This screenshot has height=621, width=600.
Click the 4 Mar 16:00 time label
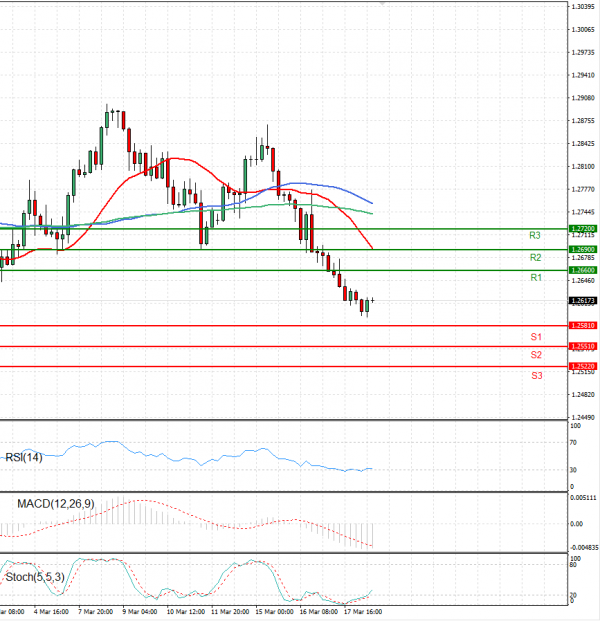pos(51,612)
